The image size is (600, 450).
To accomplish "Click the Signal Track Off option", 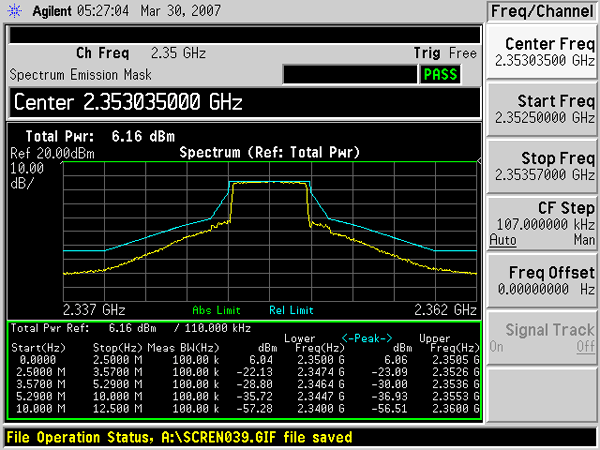I will coord(584,346).
